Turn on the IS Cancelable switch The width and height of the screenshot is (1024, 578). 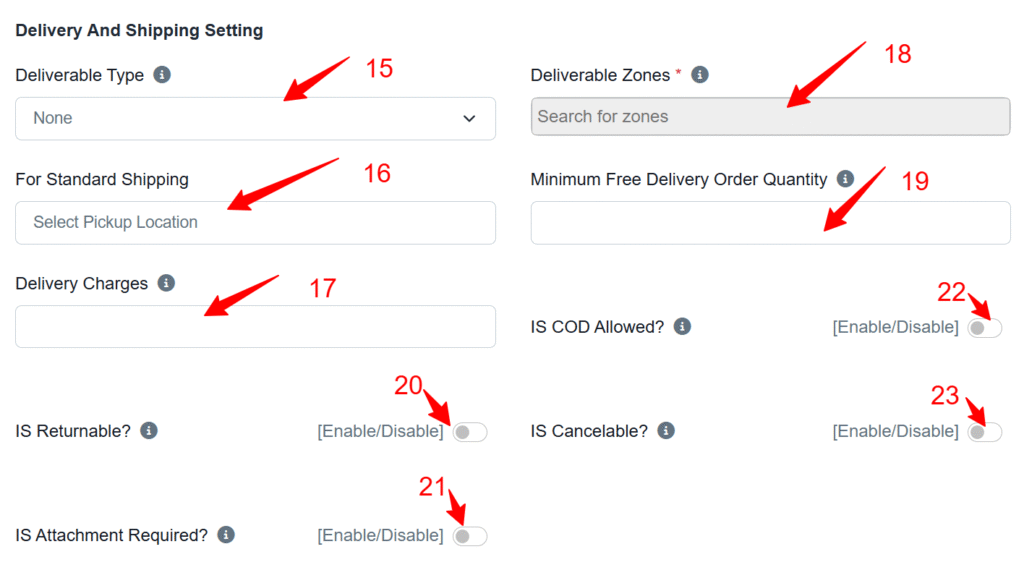[x=985, y=432]
